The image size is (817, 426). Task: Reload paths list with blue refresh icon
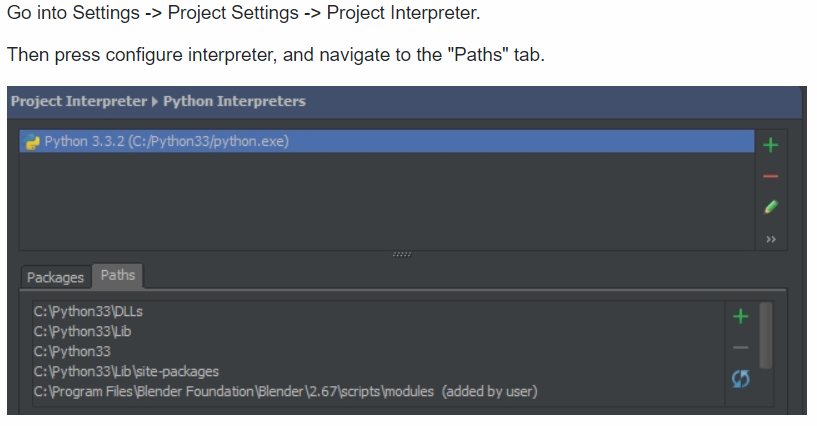[740, 379]
